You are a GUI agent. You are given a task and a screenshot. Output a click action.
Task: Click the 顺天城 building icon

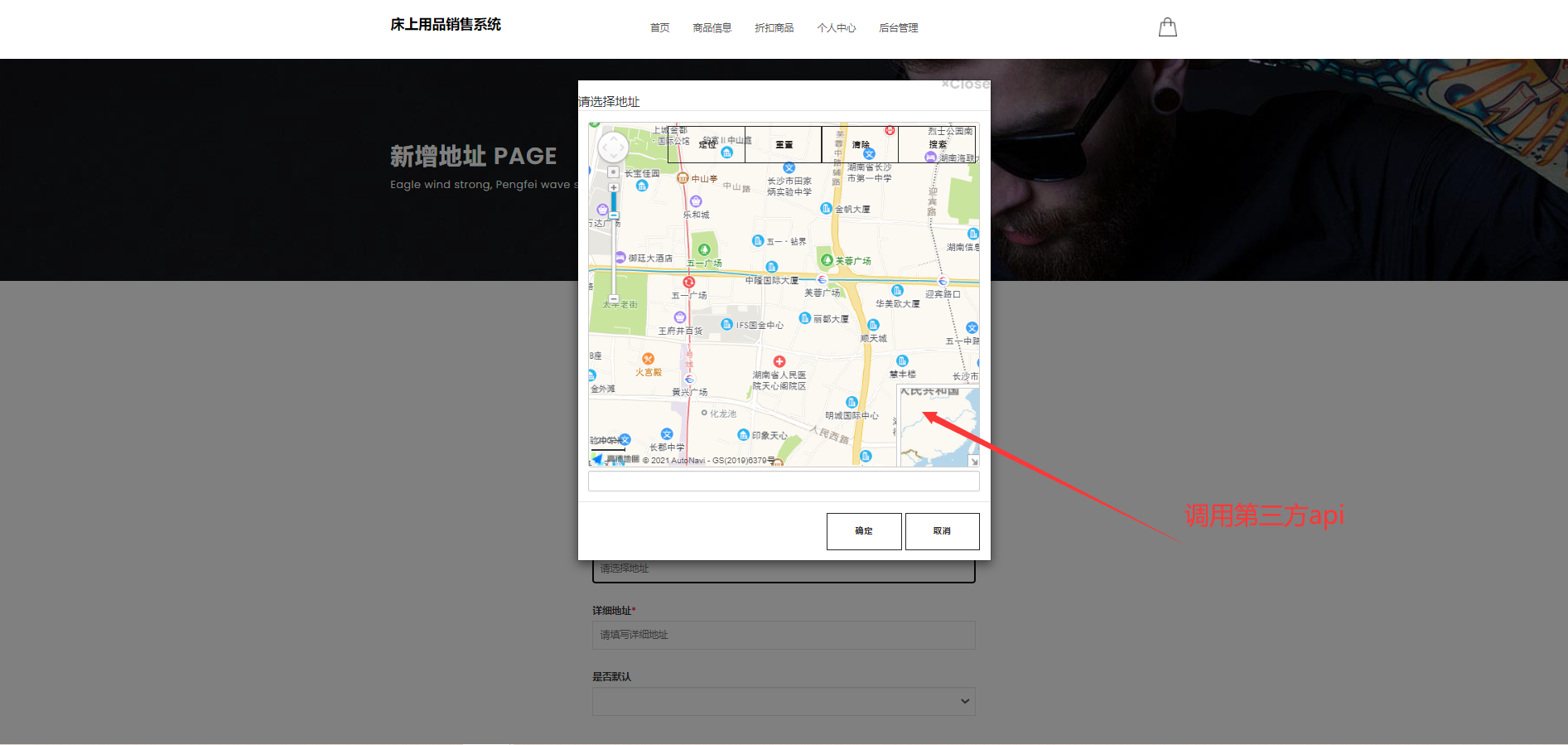click(873, 325)
